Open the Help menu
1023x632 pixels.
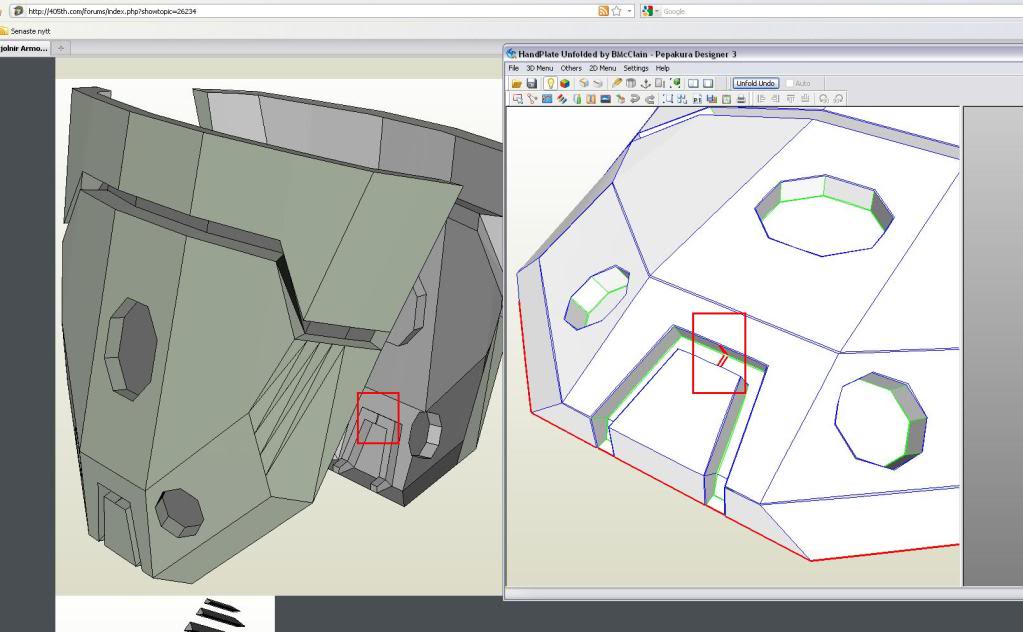click(x=662, y=68)
